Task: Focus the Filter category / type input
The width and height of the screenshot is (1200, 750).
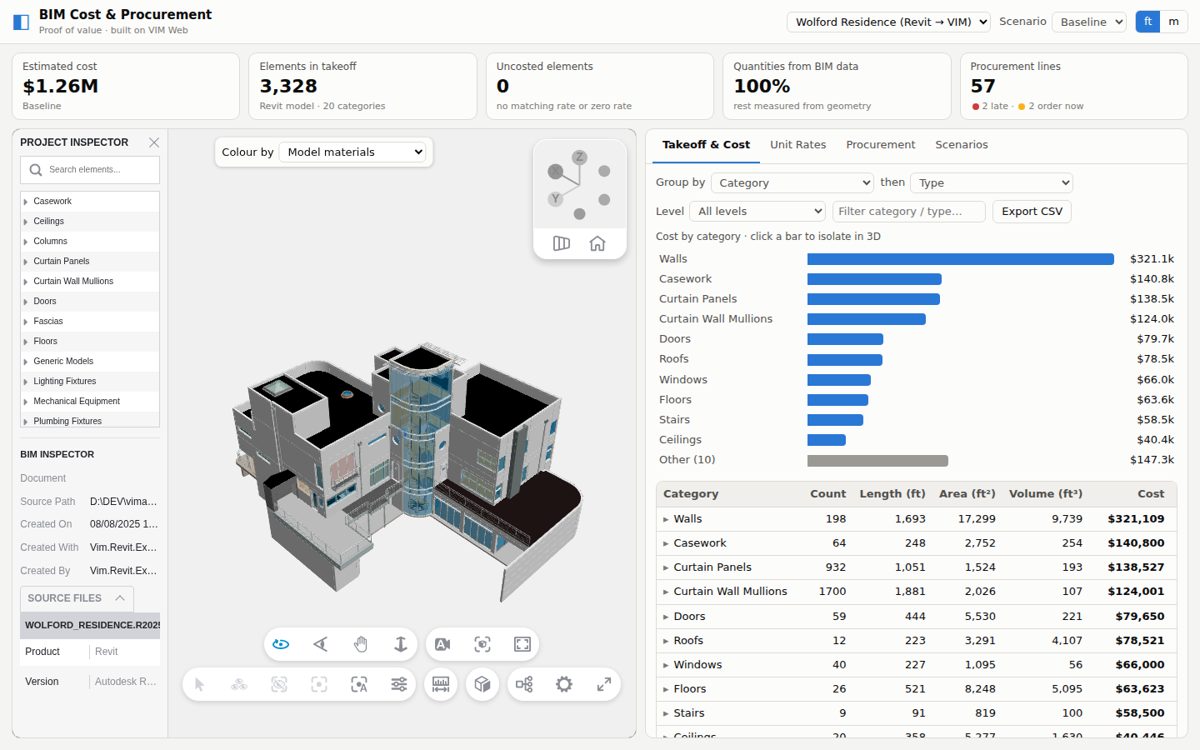Action: 909,211
